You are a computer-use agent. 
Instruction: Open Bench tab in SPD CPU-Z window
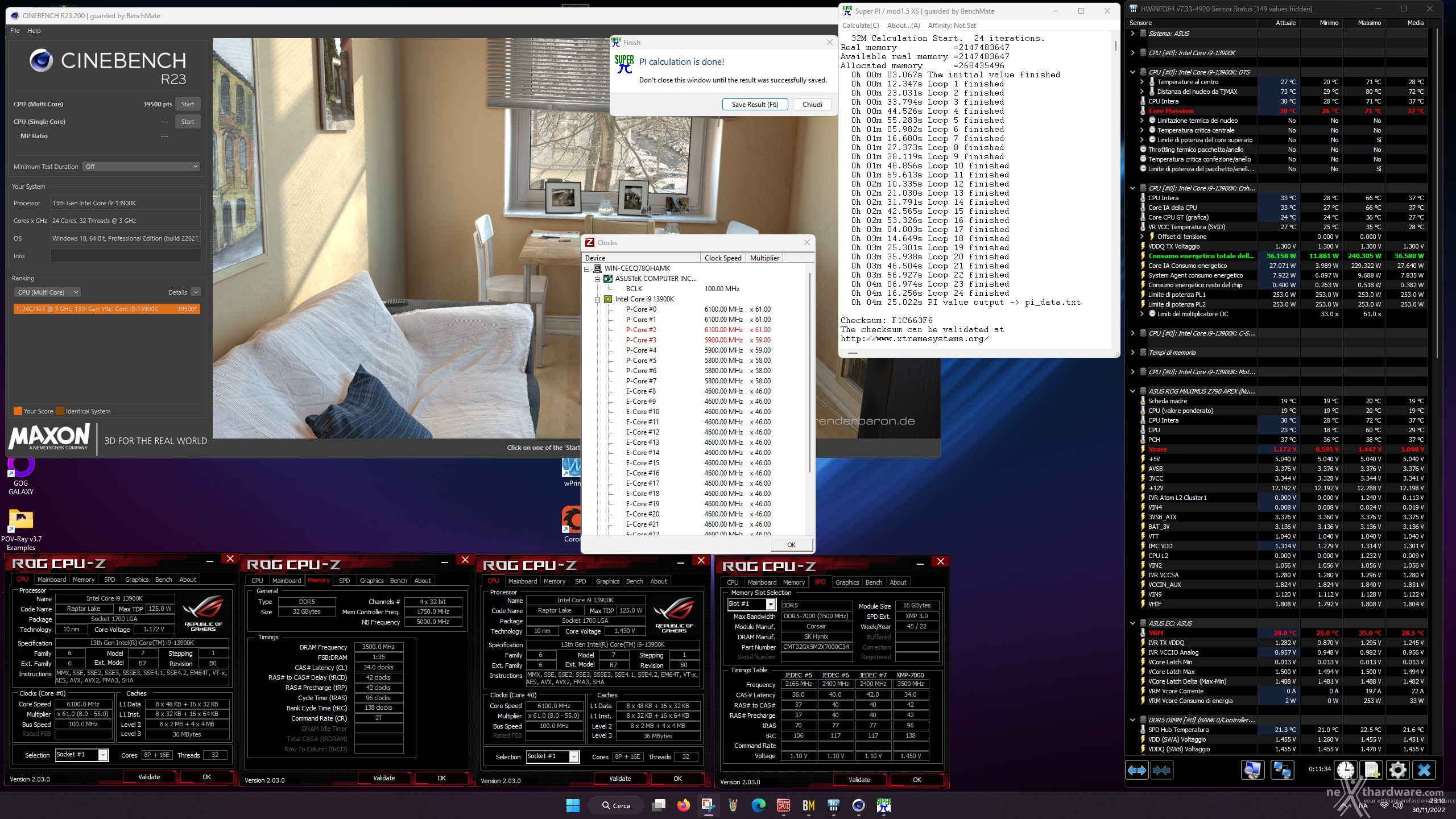874,582
